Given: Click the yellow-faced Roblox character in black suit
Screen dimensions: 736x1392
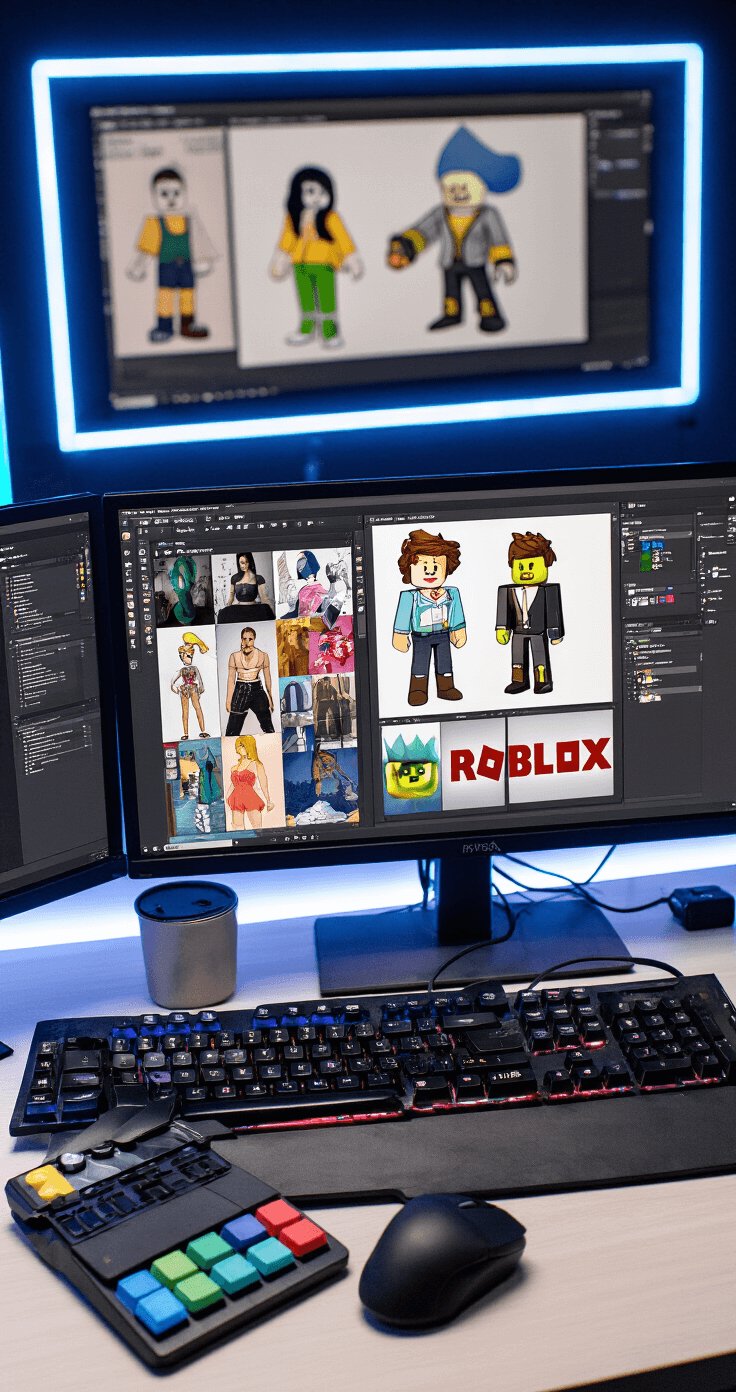Looking at the screenshot, I should pos(530,612).
